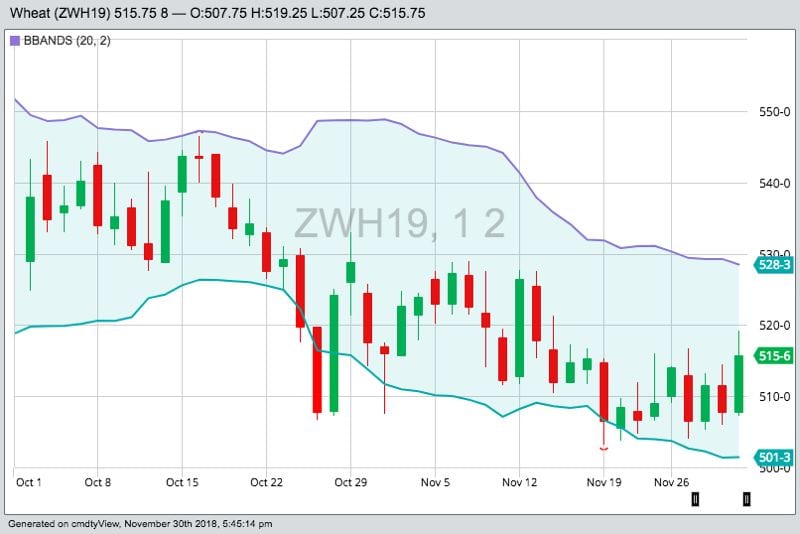
Task: Click the 528-3 upper band price tag
Action: click(x=773, y=265)
